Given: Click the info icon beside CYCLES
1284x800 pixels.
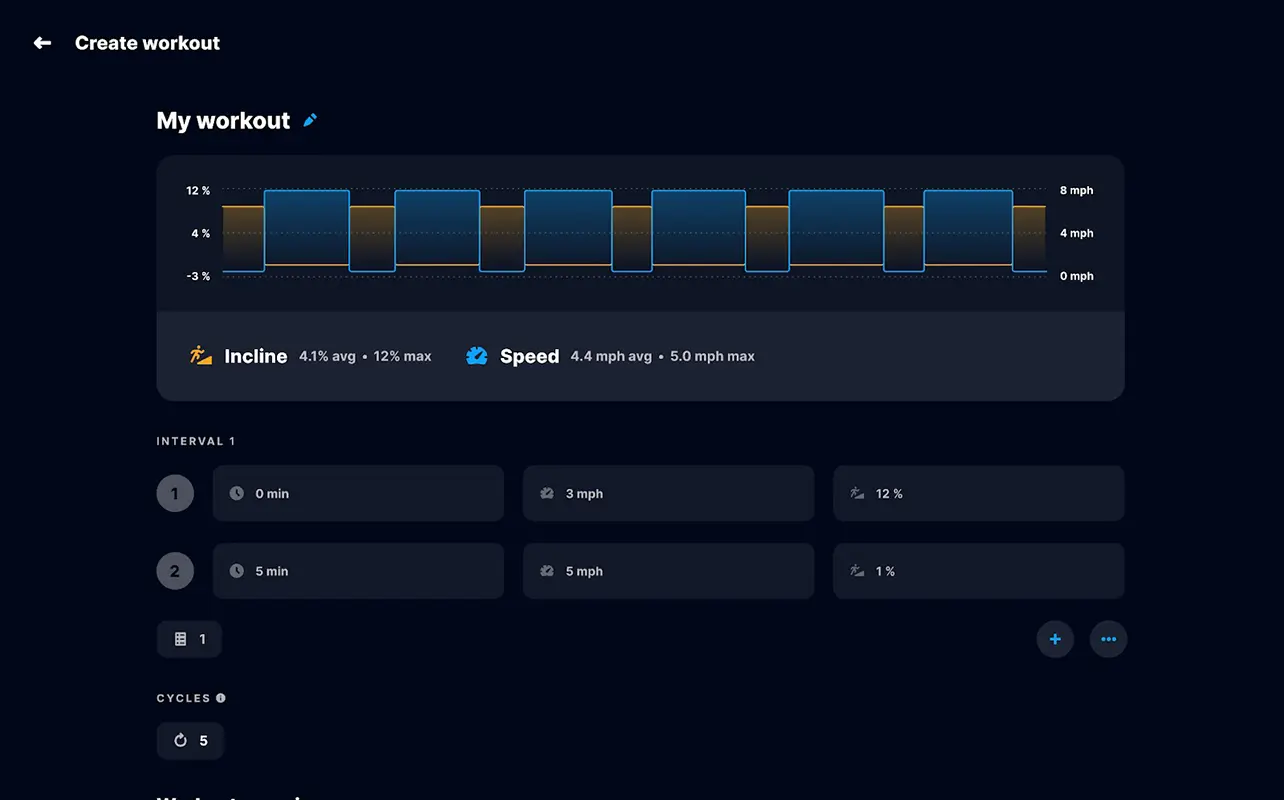Looking at the screenshot, I should coord(221,698).
